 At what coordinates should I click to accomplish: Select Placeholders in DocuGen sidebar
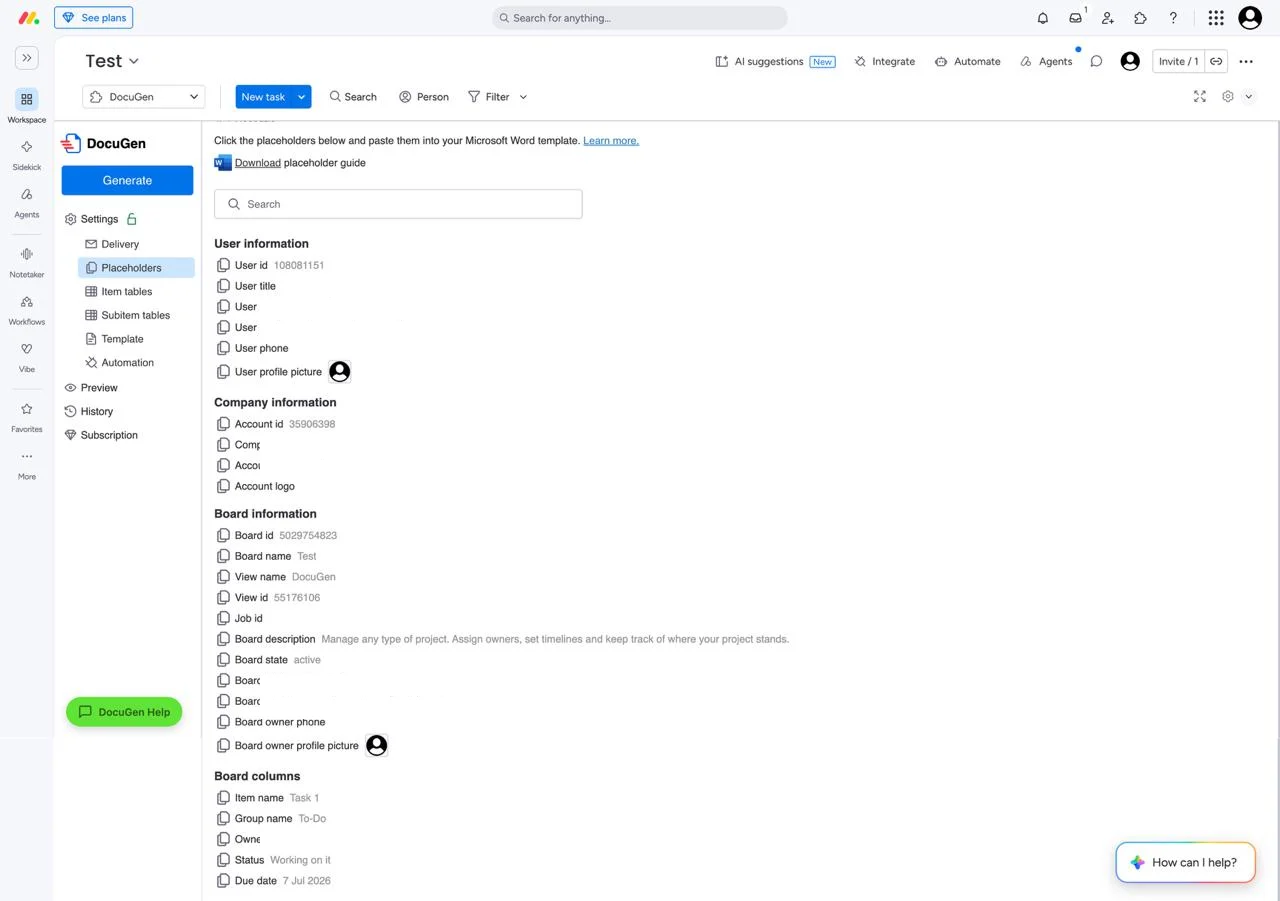click(x=136, y=268)
